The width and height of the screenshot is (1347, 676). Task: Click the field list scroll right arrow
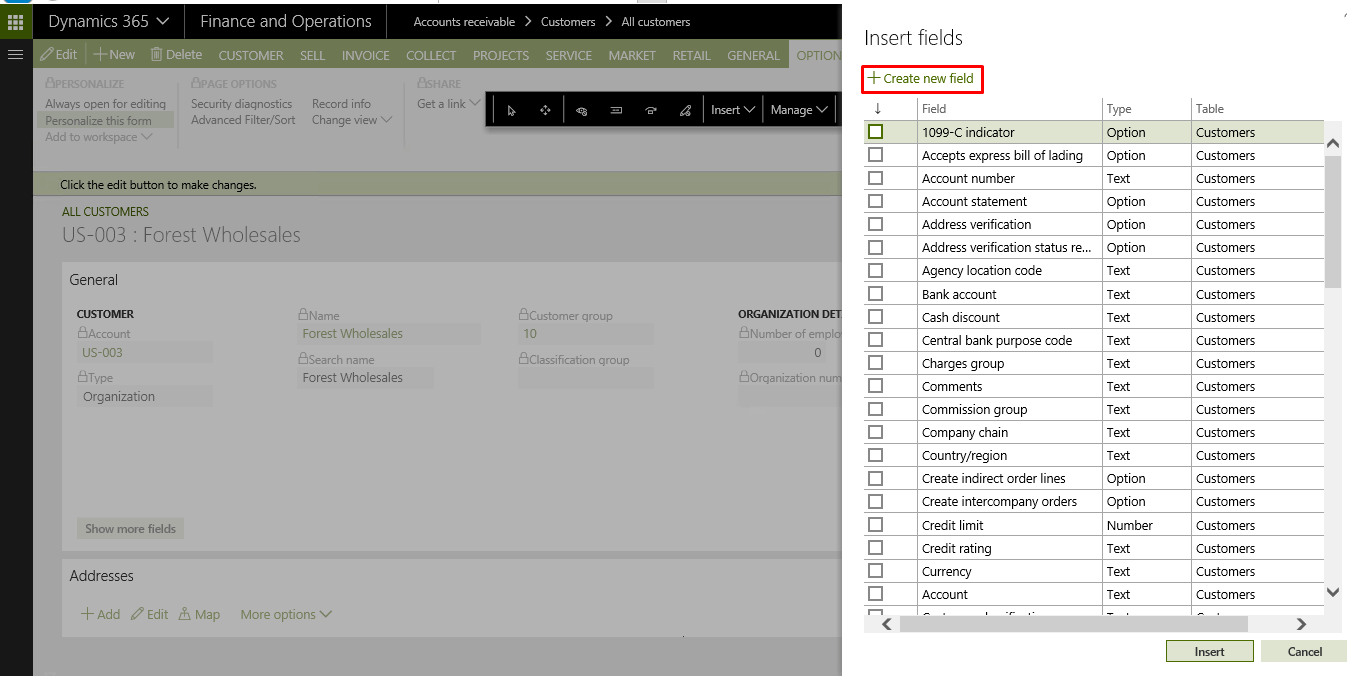pos(1301,624)
